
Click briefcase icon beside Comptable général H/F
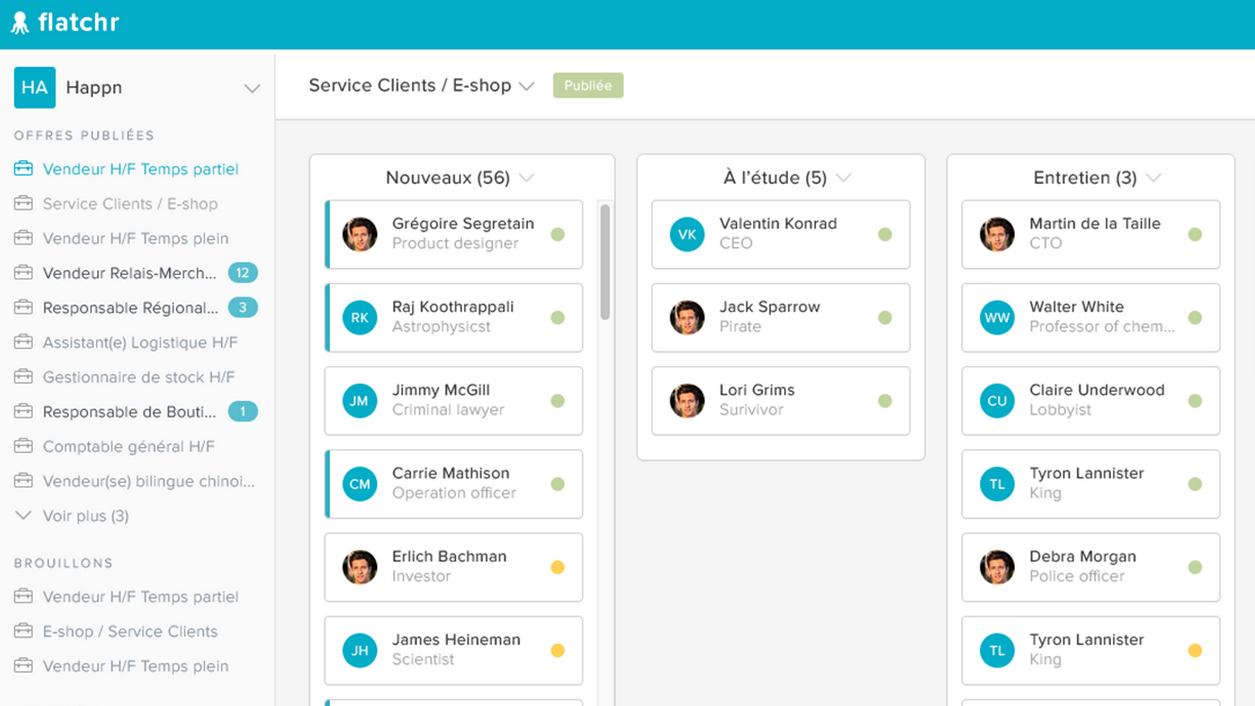point(24,446)
